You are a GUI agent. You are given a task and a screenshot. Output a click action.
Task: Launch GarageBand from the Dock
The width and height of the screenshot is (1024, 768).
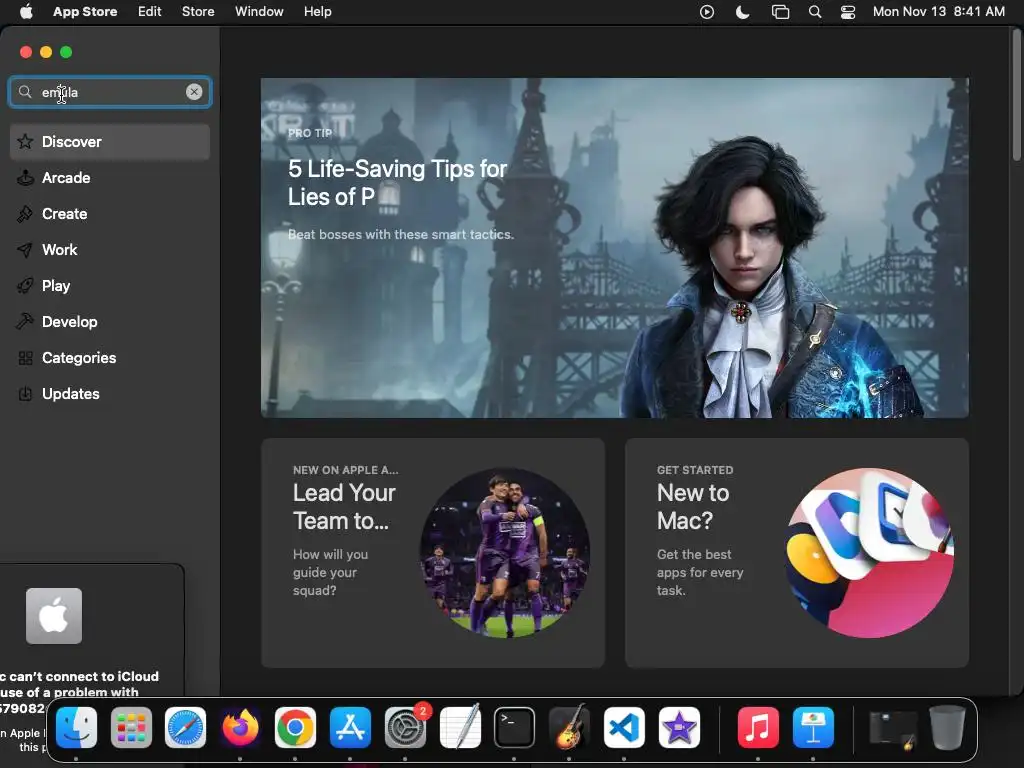[569, 726]
